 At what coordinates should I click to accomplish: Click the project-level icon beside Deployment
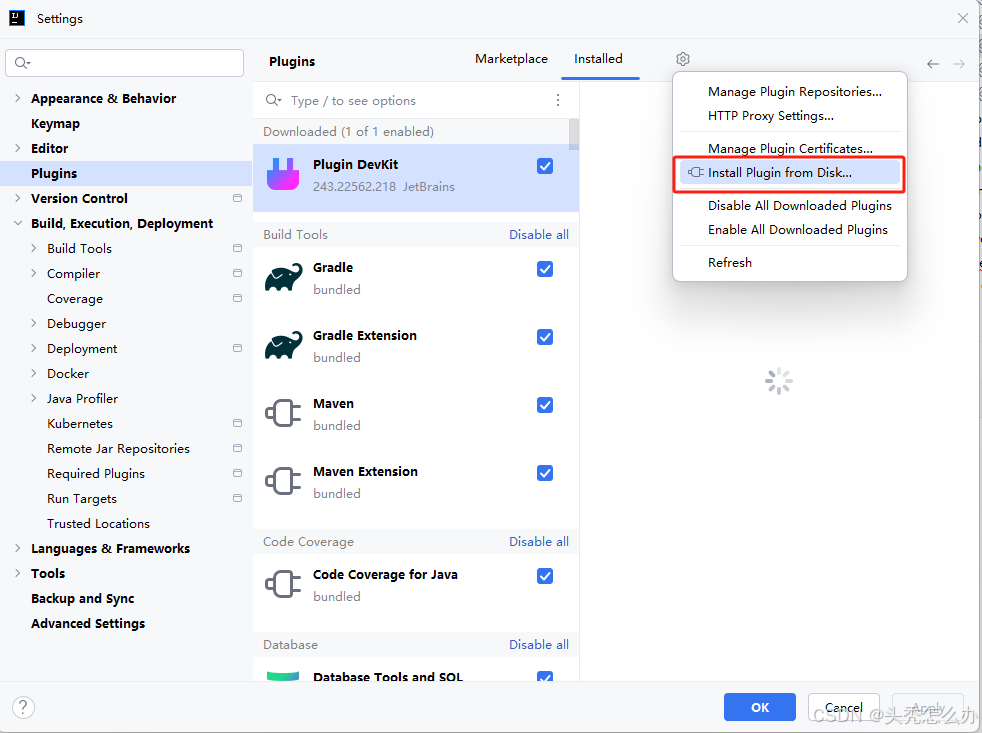point(237,348)
